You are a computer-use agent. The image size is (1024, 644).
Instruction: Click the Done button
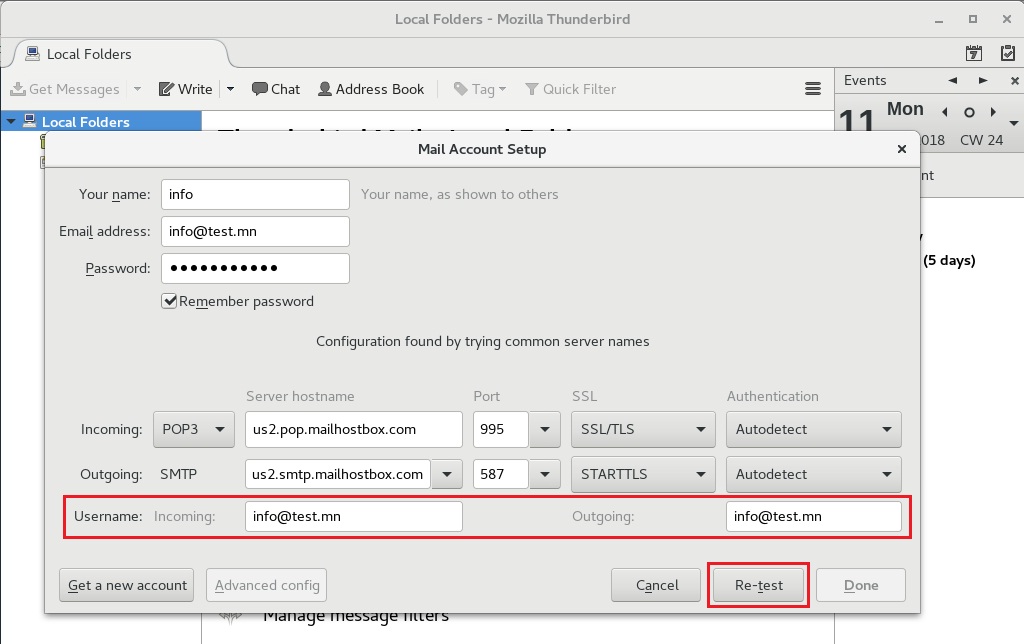pyautogui.click(x=861, y=585)
